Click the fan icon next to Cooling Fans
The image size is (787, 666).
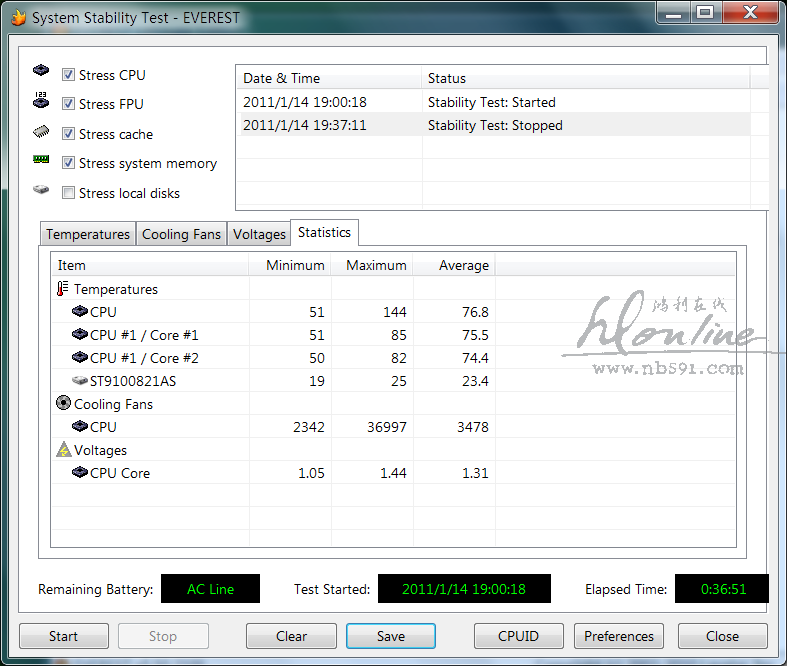pyautogui.click(x=63, y=404)
